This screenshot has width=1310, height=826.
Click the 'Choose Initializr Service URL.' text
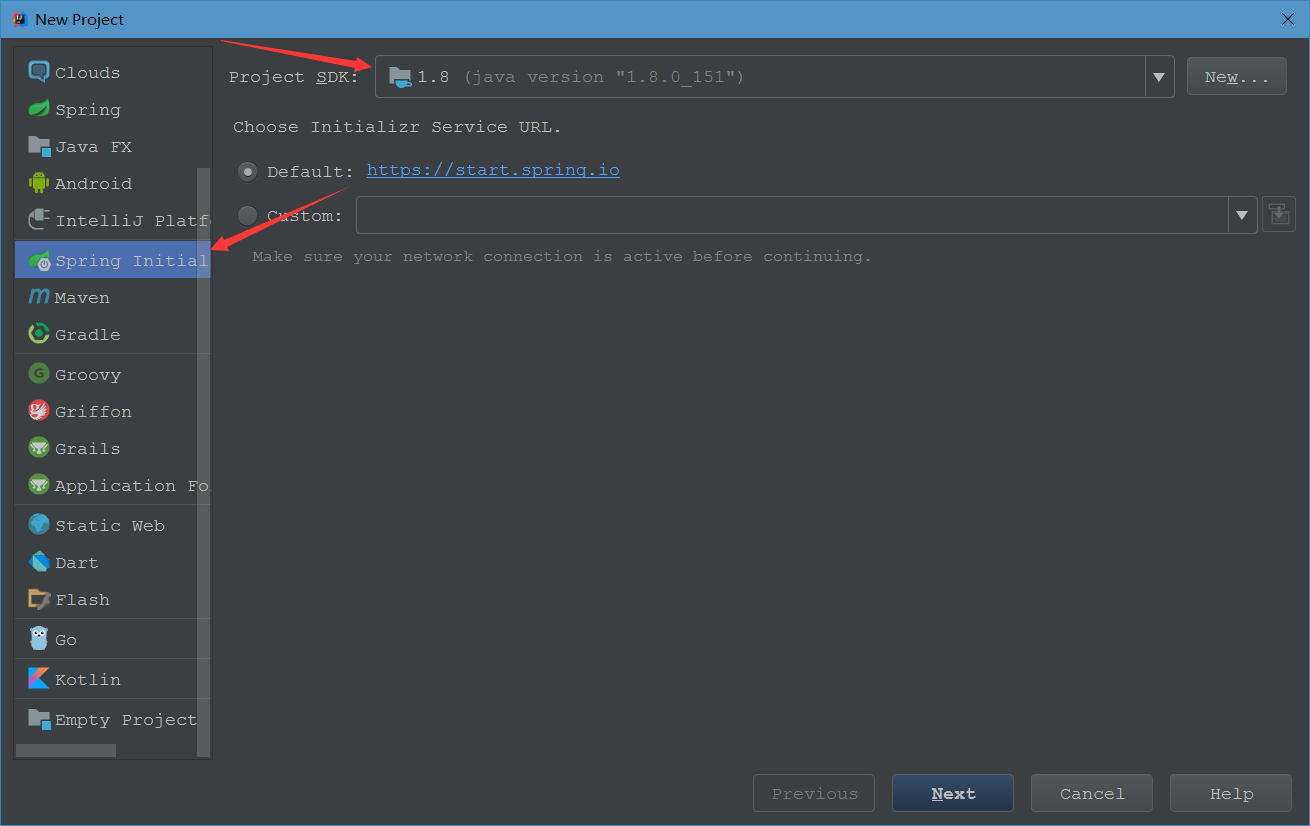[397, 127]
